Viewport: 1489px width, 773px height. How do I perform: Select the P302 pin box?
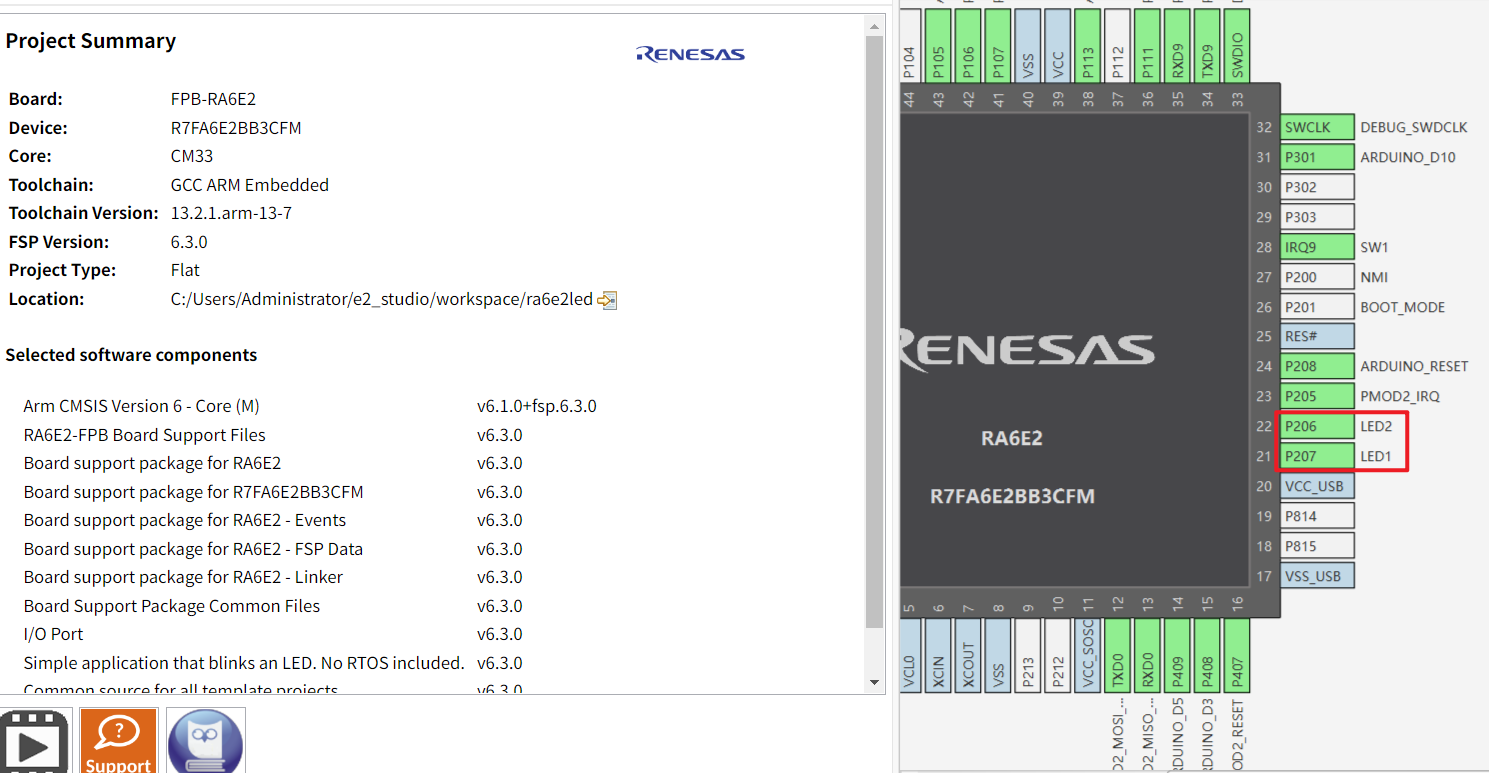pyautogui.click(x=1317, y=187)
